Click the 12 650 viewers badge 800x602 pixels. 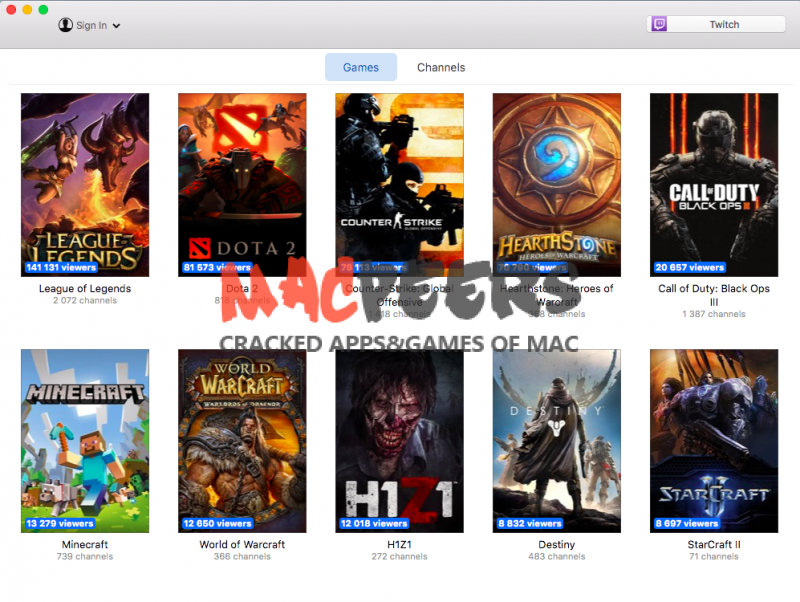(x=217, y=523)
